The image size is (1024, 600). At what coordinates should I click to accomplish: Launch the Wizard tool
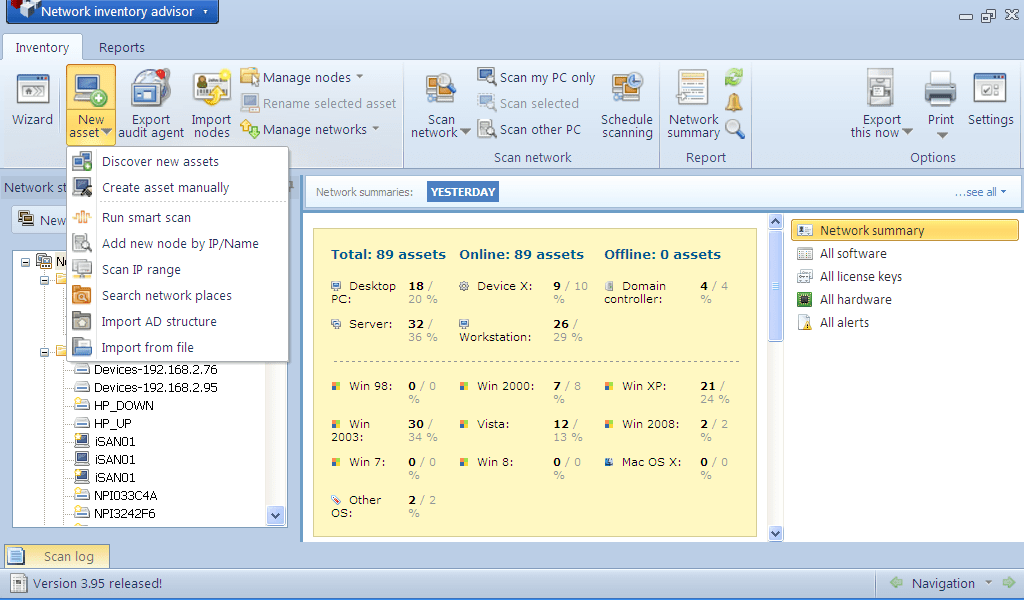coord(32,100)
